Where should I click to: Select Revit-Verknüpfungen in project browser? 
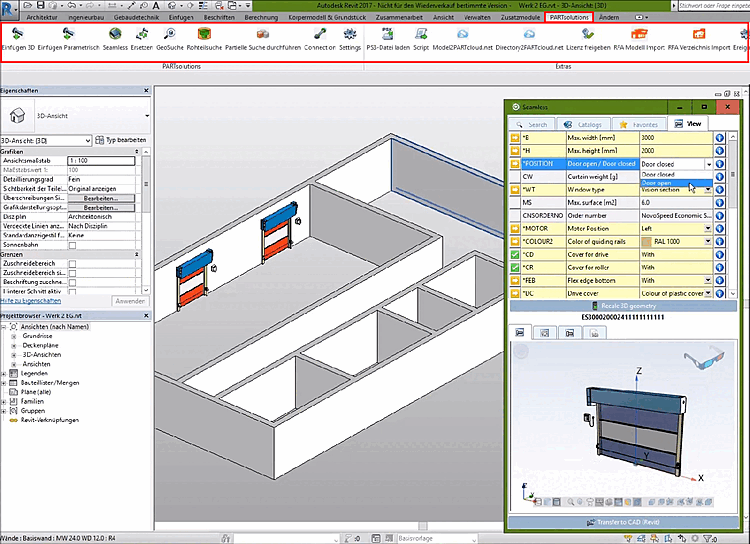[x=50, y=420]
